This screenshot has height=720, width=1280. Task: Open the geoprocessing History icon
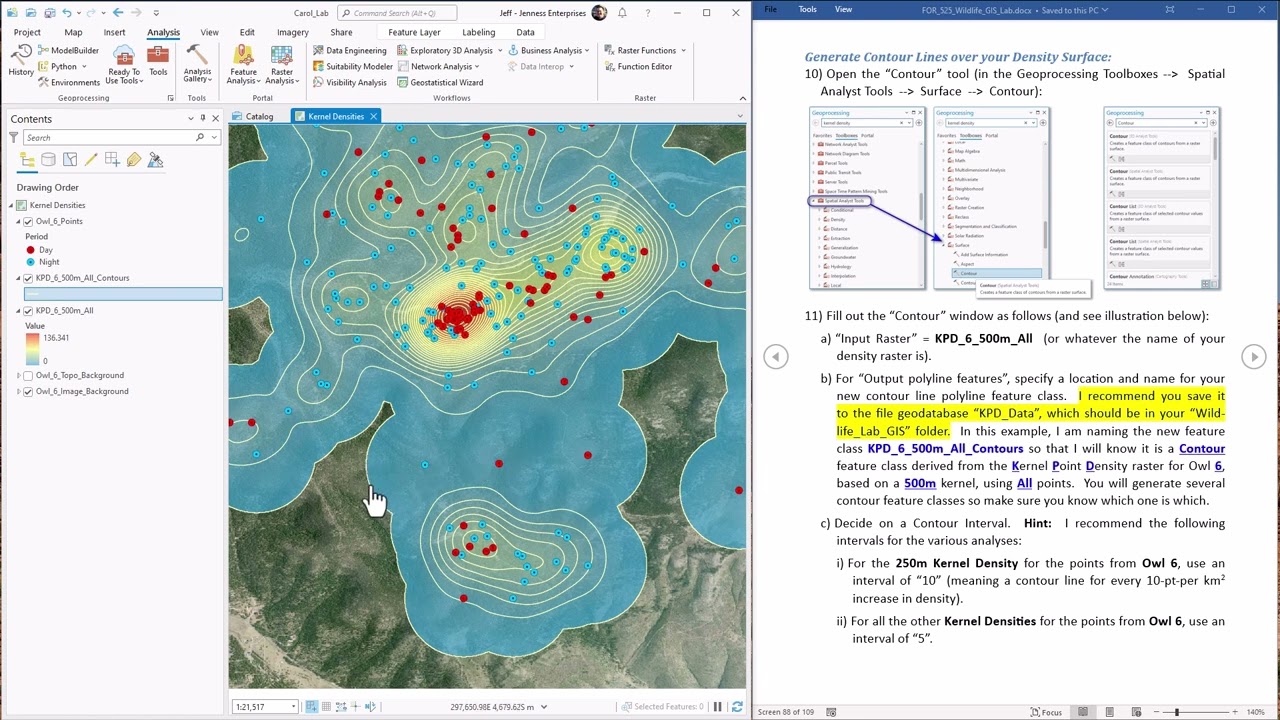(x=21, y=62)
